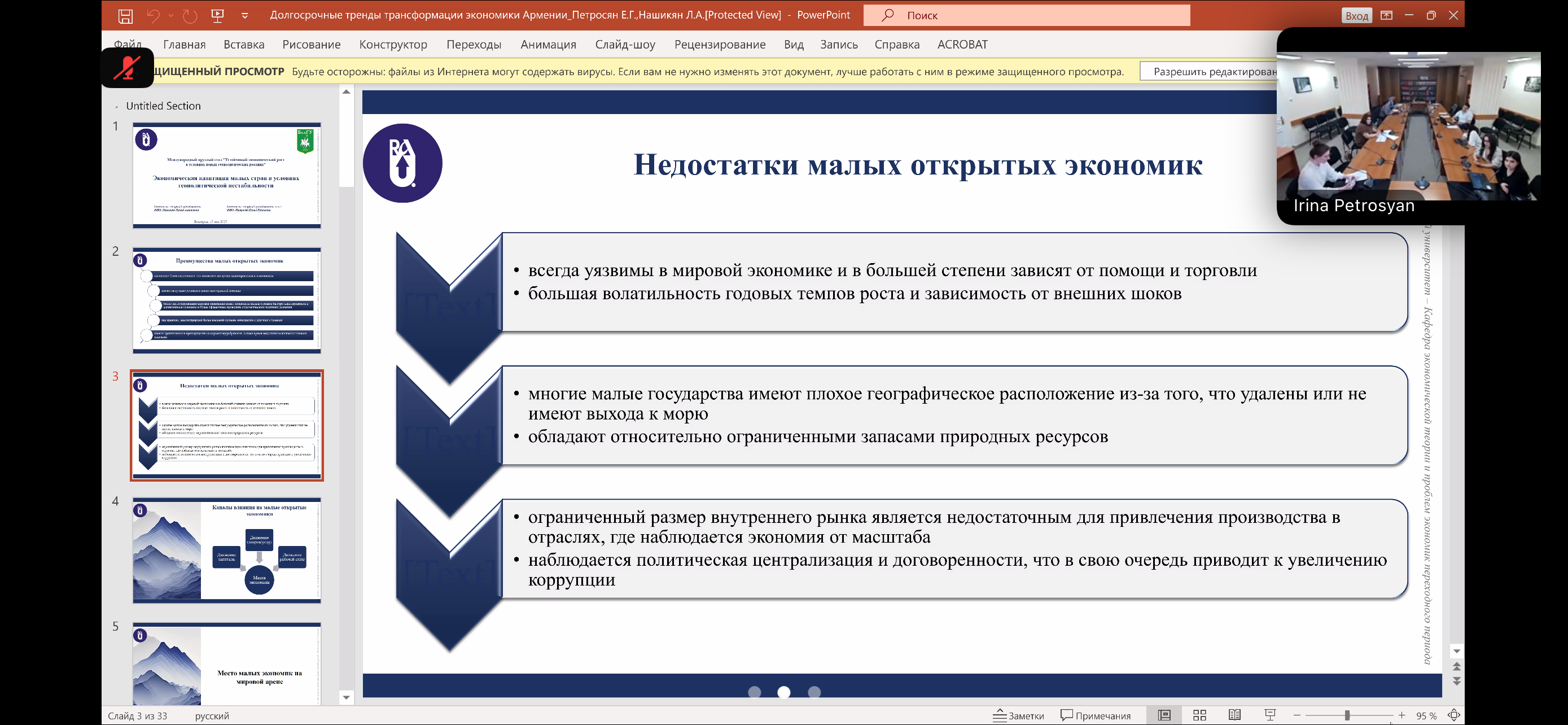Open the ACROBAT tab

point(962,45)
